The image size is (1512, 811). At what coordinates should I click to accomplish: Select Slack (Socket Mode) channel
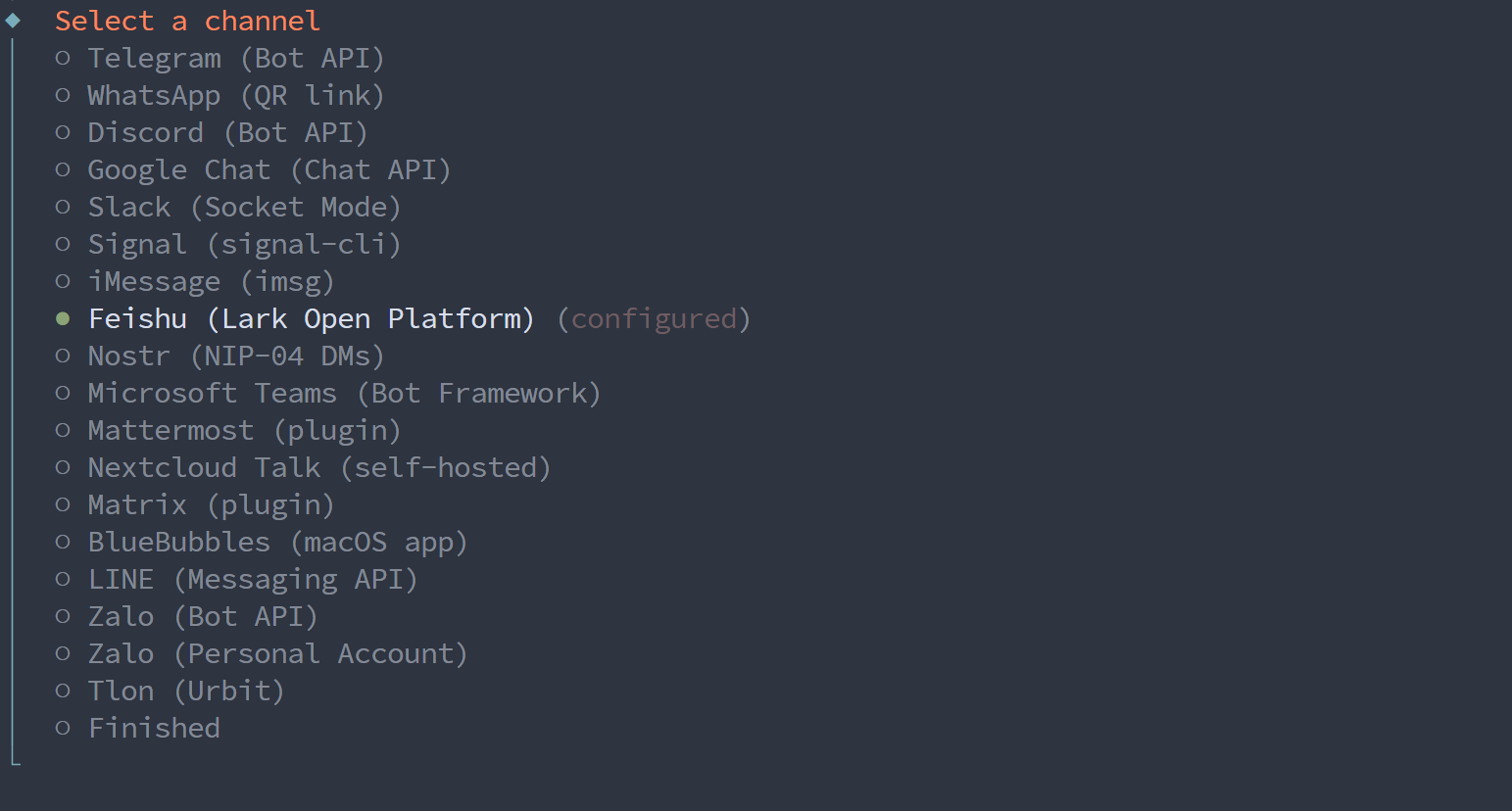click(243, 208)
